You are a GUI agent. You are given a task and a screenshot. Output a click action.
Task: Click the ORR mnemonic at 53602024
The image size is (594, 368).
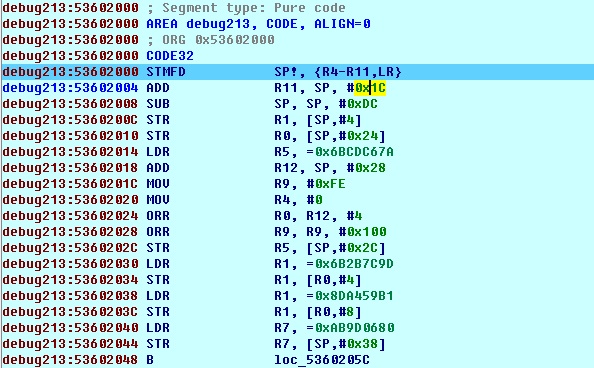(158, 216)
